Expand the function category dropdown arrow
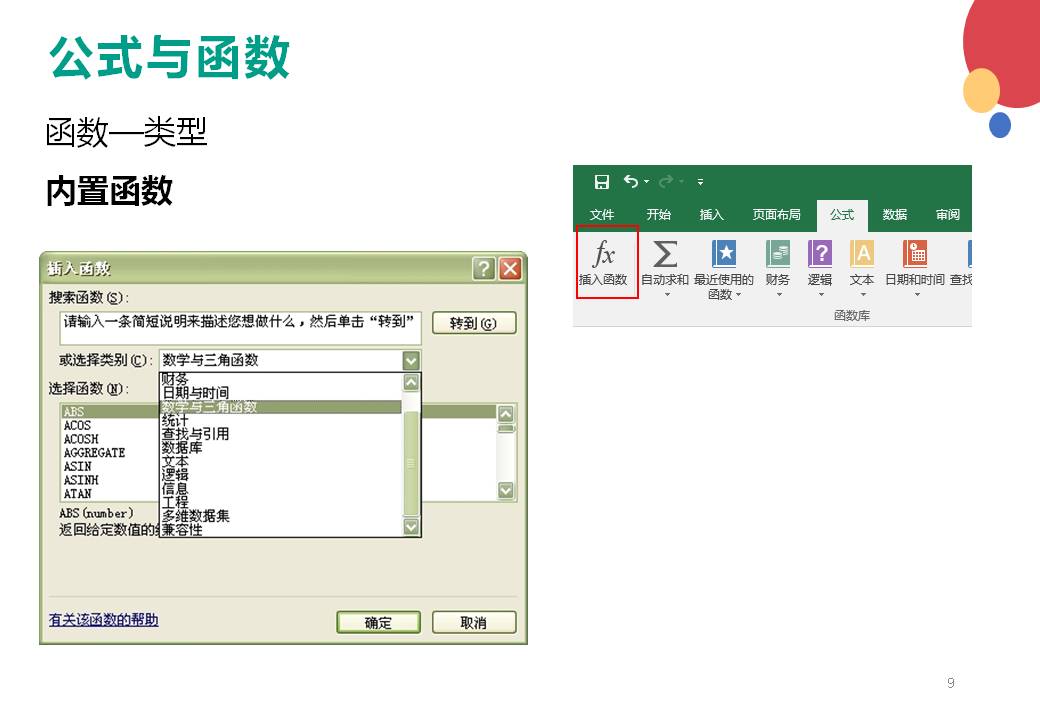The image size is (1040, 720). click(x=410, y=361)
